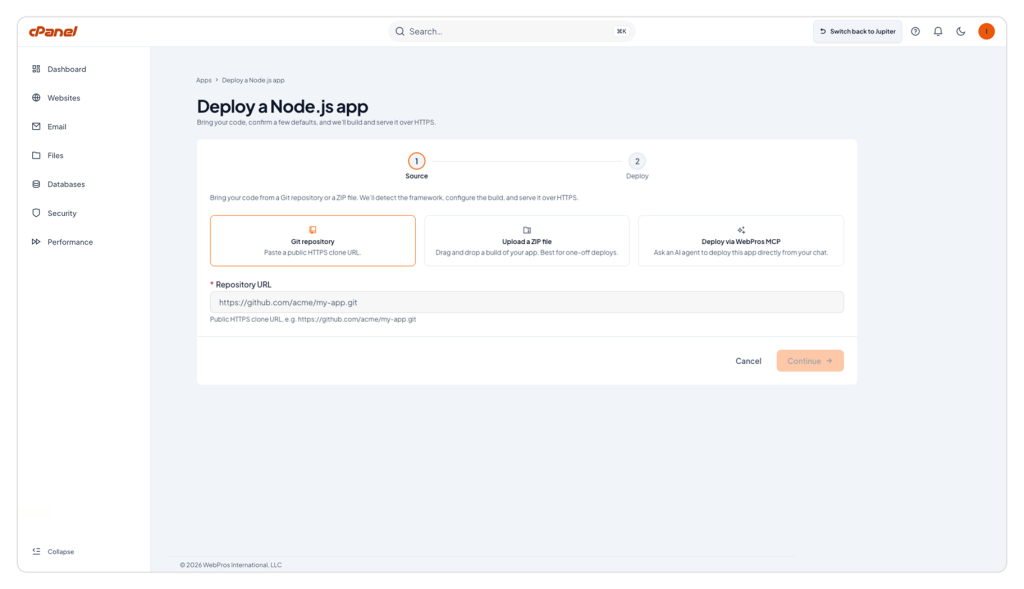
Task: Switch back to Jupiter theme
Action: point(857,31)
